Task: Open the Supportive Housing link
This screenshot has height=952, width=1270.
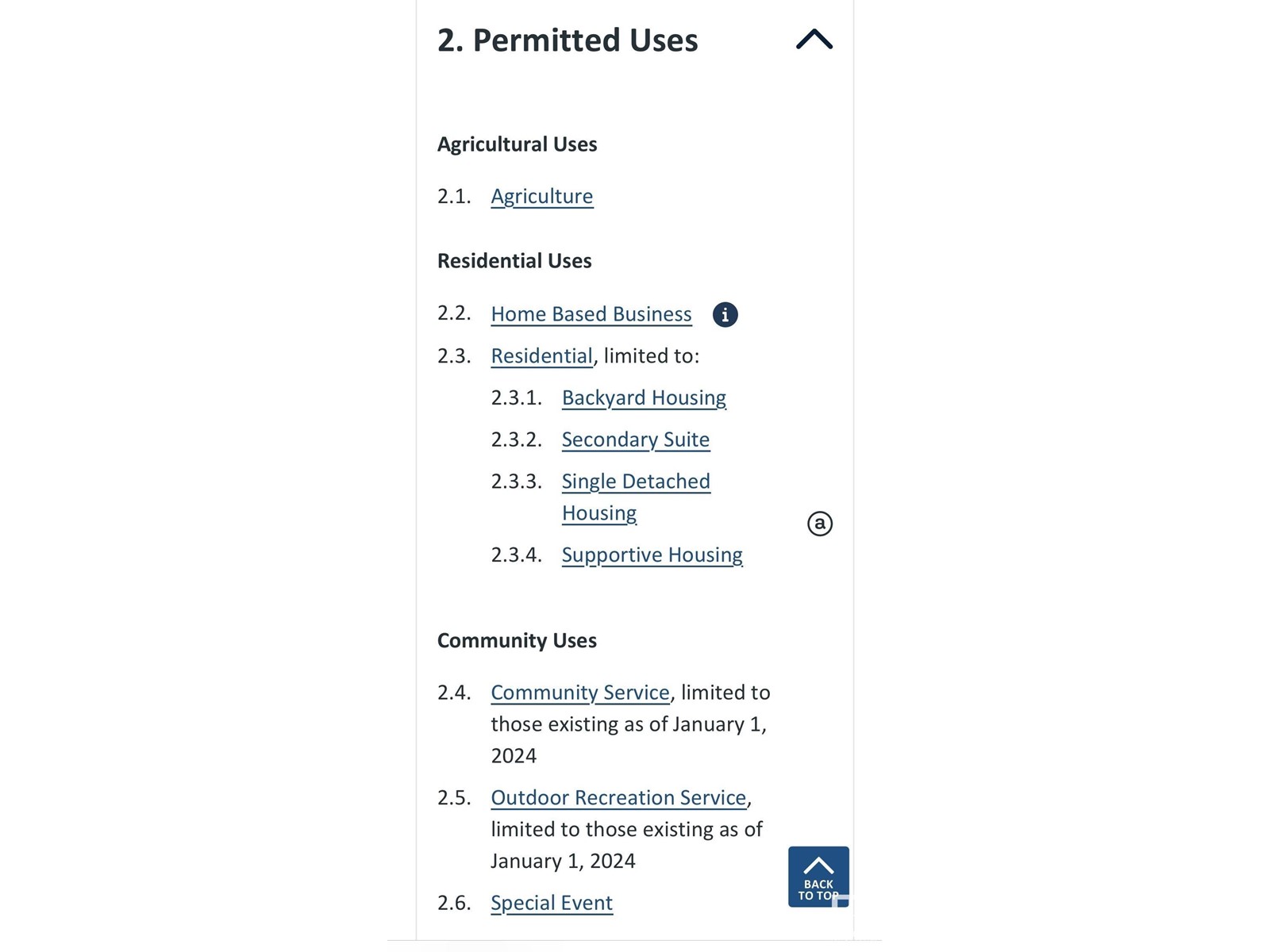Action: (652, 555)
